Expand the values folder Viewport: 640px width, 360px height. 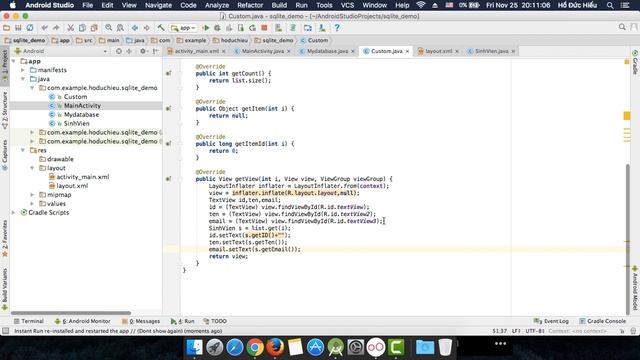point(32,203)
